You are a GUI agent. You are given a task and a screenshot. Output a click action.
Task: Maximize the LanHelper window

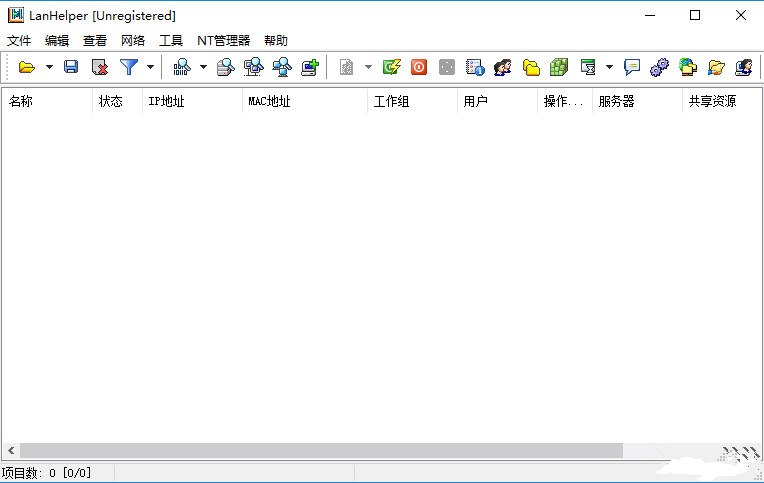click(x=695, y=15)
